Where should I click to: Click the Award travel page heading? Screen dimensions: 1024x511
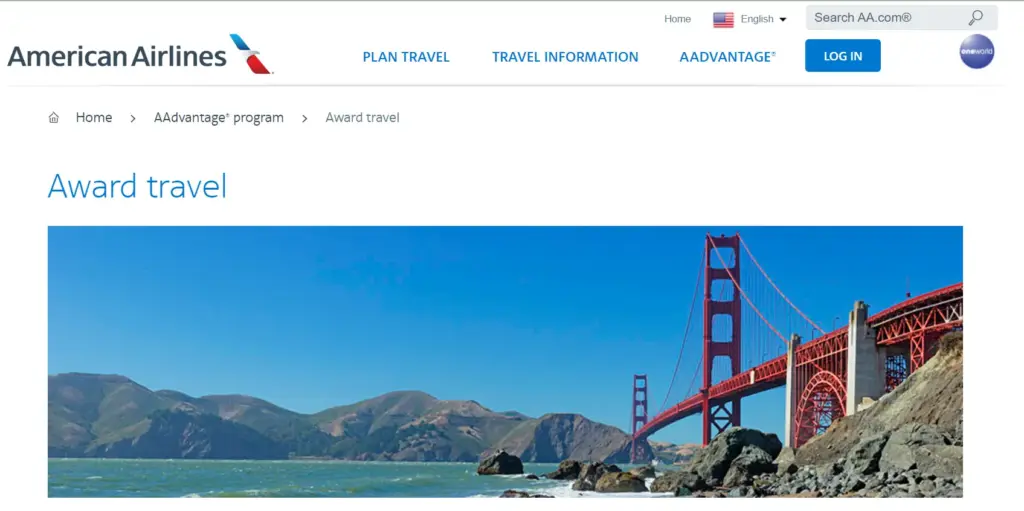pyautogui.click(x=137, y=186)
